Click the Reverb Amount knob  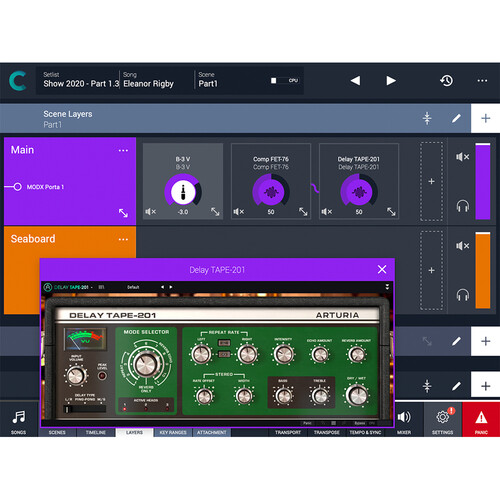coord(356,355)
